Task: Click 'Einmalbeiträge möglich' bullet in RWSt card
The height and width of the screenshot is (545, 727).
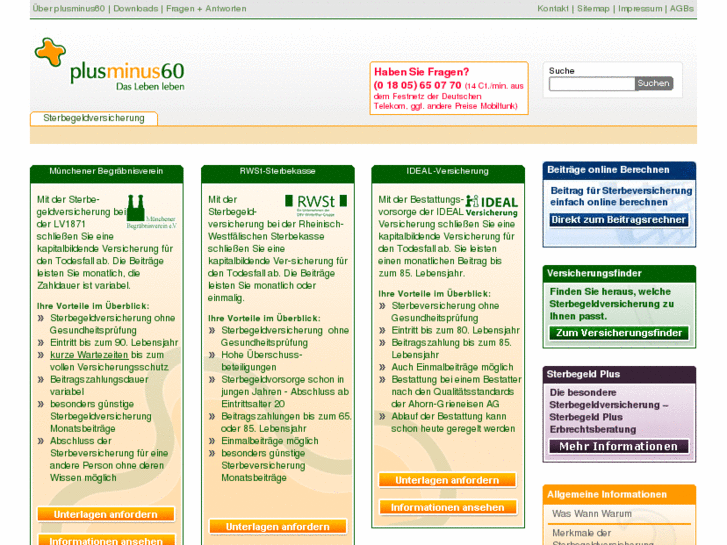Action: pos(269,441)
